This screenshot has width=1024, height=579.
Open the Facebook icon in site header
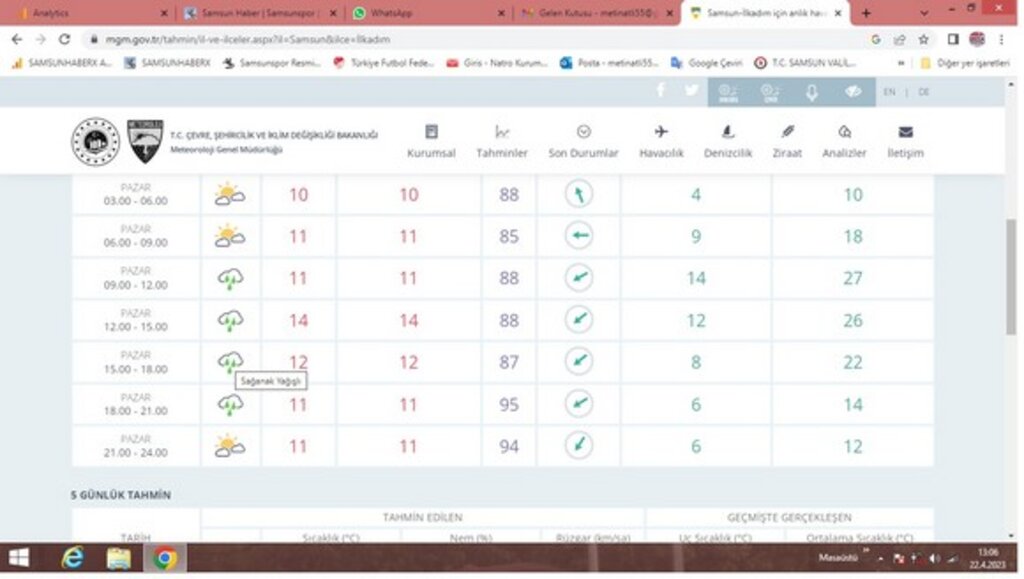(661, 91)
